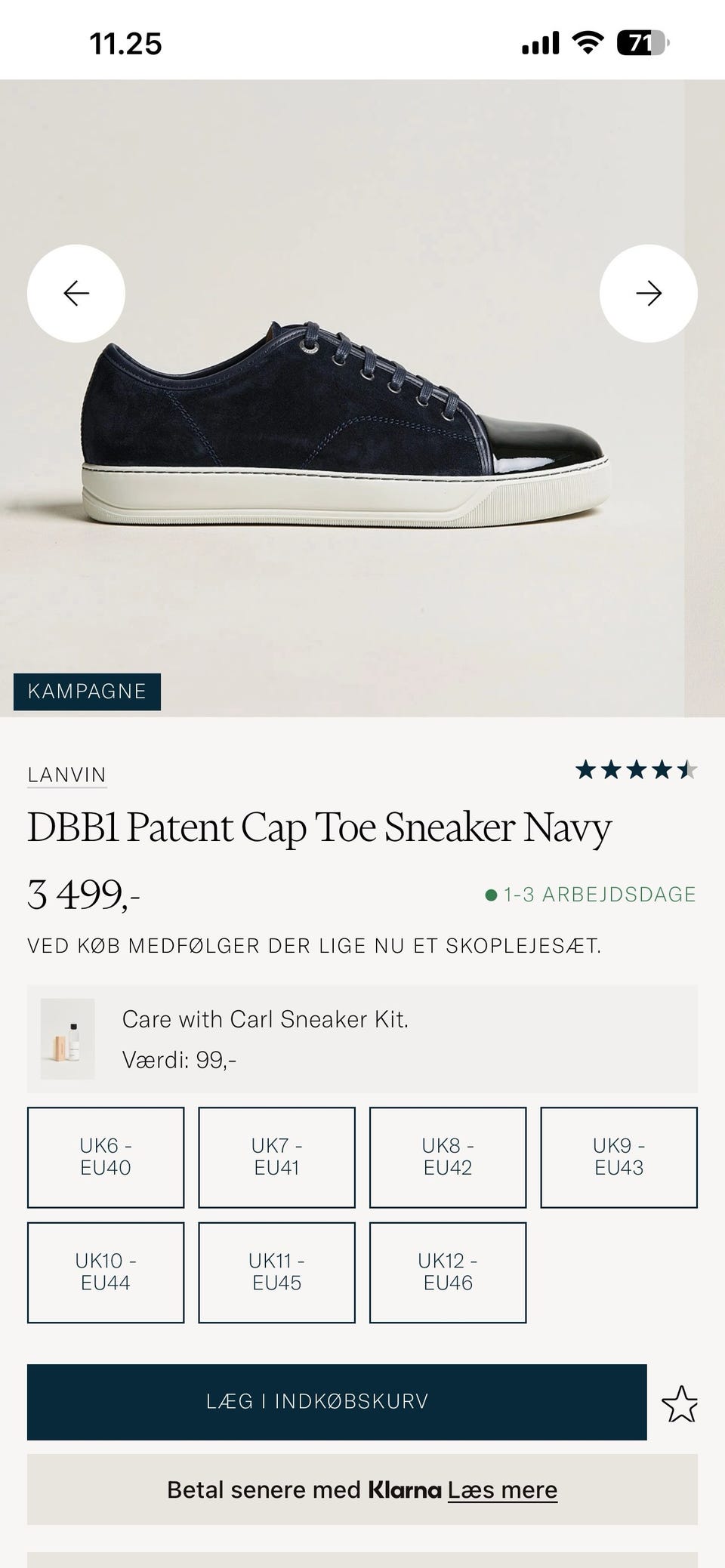Tap the star rating reviews
This screenshot has height=1568, width=725.
click(x=636, y=771)
